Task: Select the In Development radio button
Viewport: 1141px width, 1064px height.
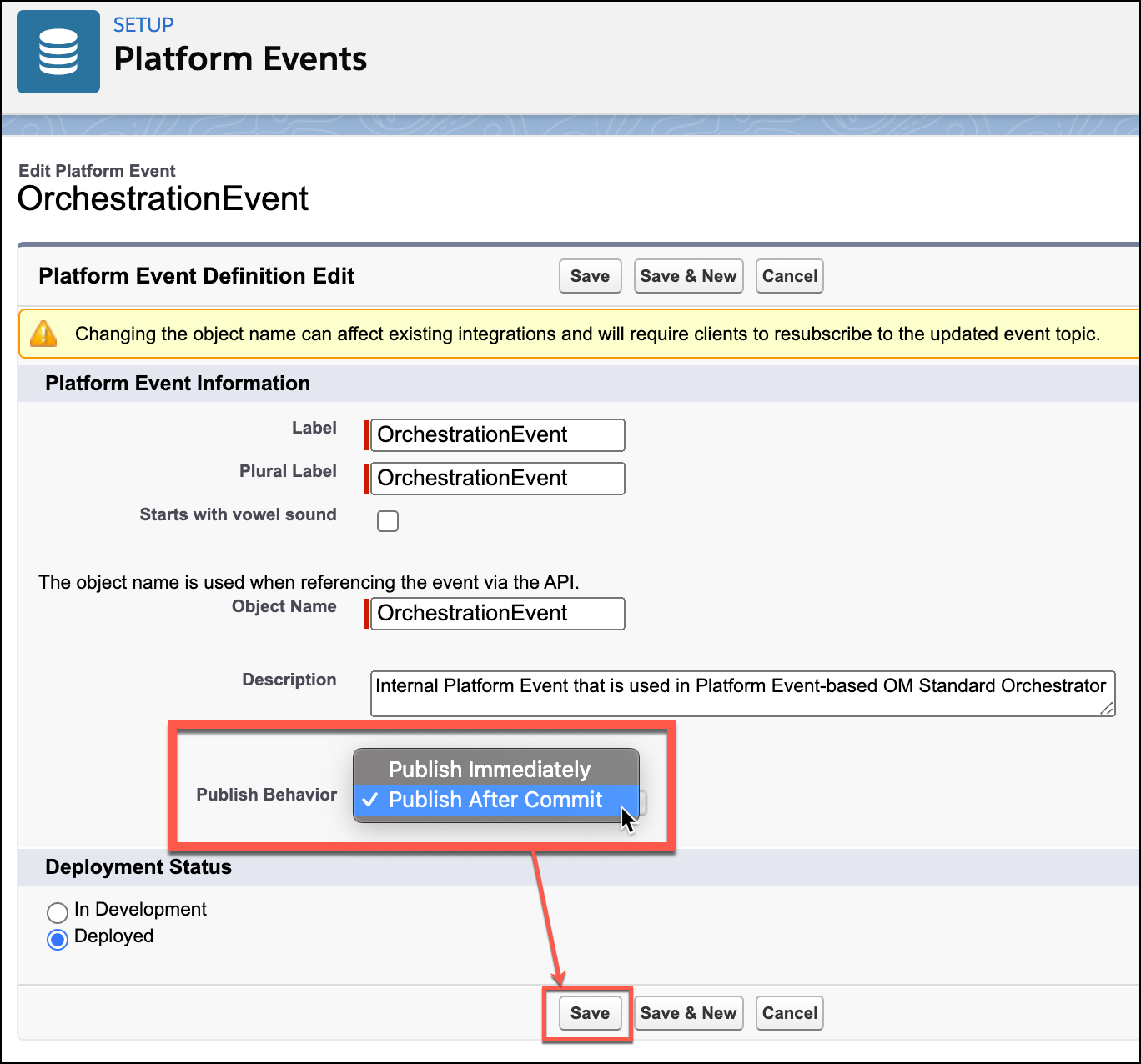Action: [57, 911]
